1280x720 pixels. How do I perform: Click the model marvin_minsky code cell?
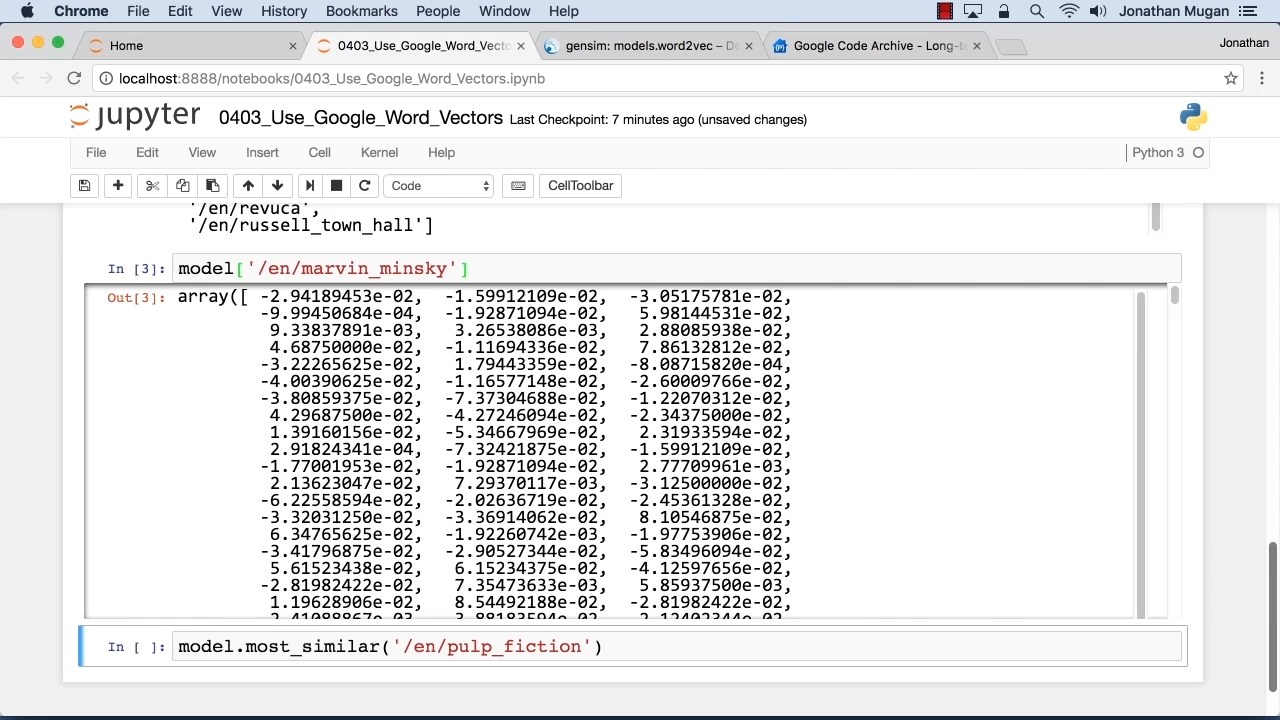pyautogui.click(x=678, y=269)
